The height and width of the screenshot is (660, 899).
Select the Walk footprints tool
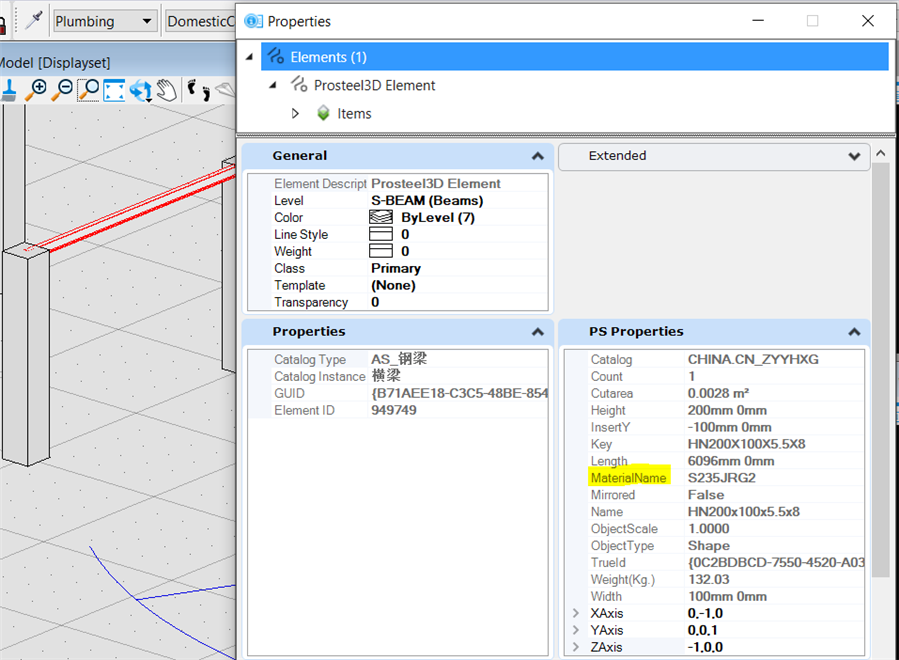point(199,90)
